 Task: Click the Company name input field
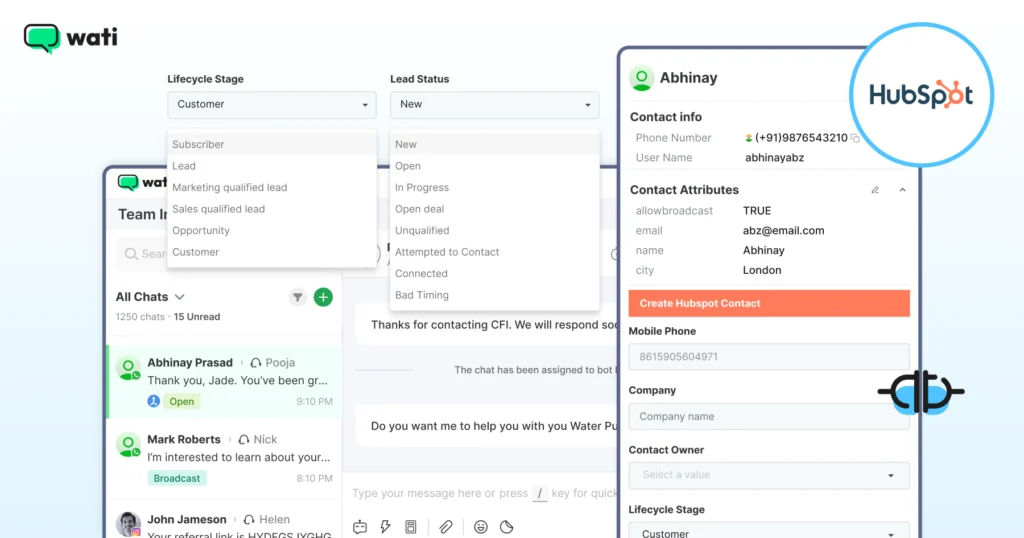769,417
